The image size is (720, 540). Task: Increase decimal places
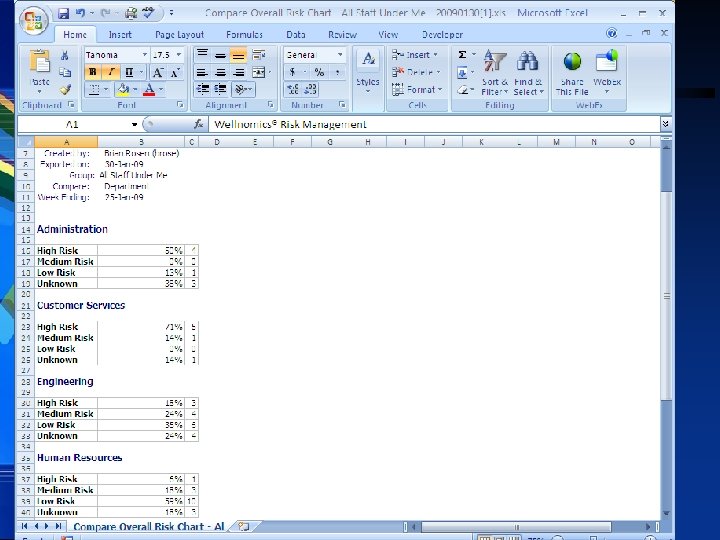(293, 89)
